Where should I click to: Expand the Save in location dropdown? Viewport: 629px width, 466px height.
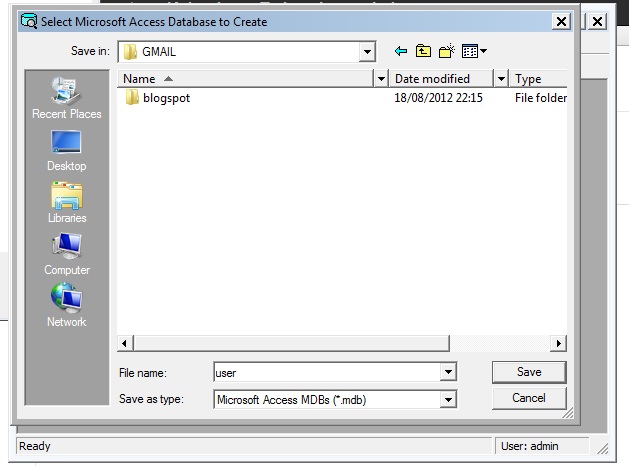tap(367, 51)
